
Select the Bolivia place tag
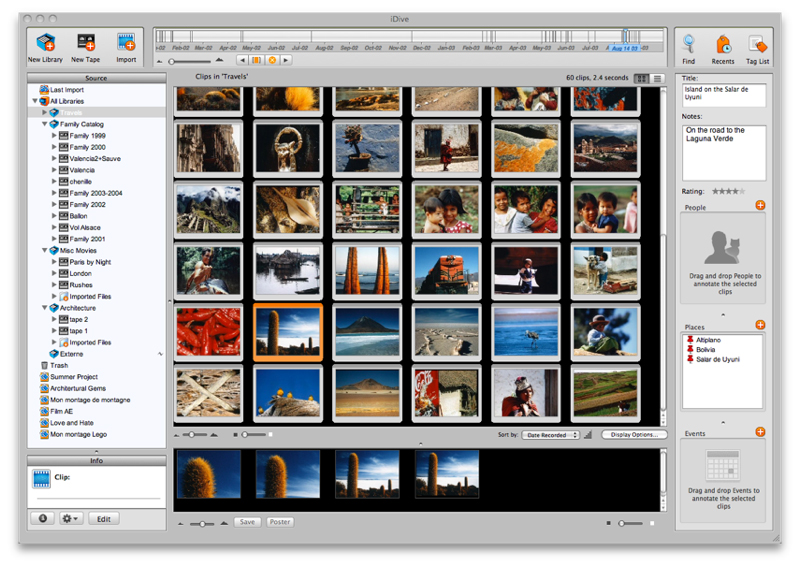pos(706,350)
